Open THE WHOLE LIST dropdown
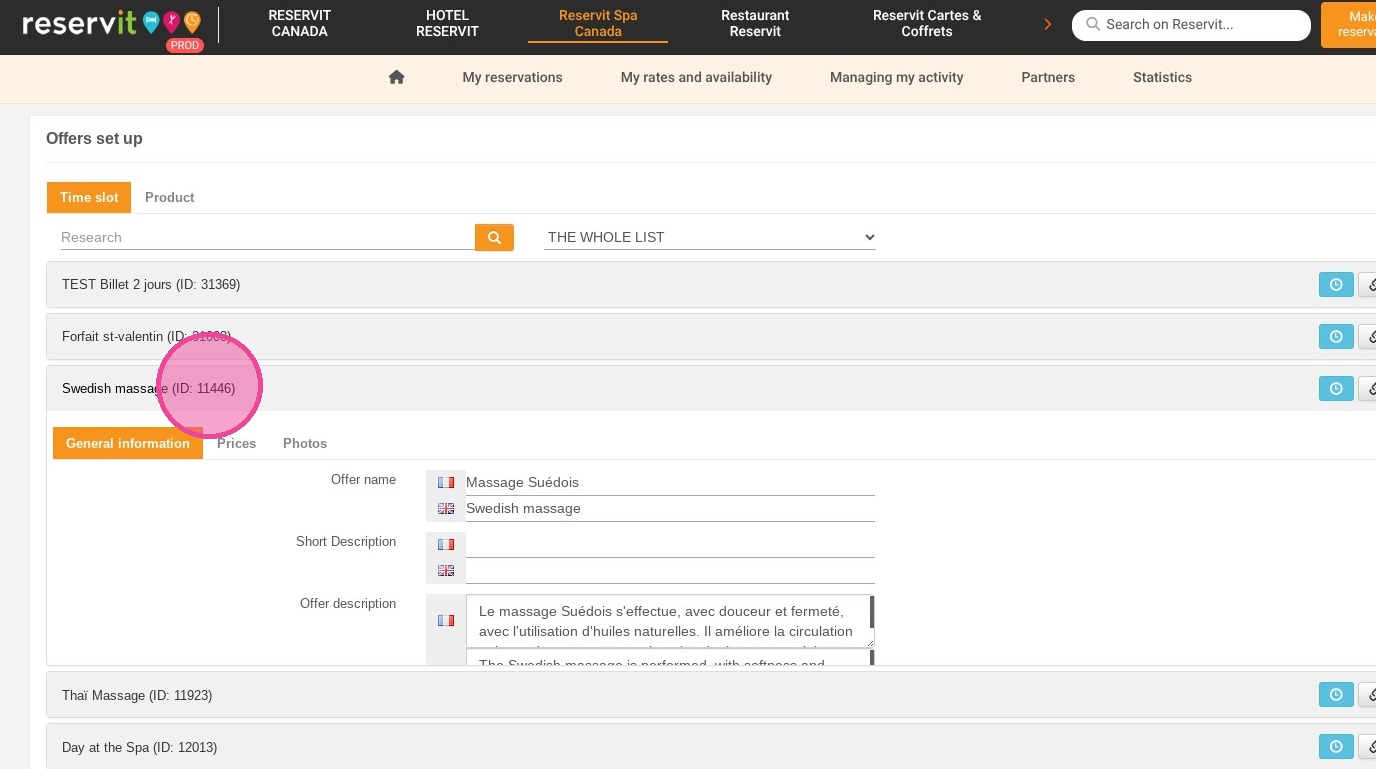This screenshot has width=1376, height=769. [710, 237]
